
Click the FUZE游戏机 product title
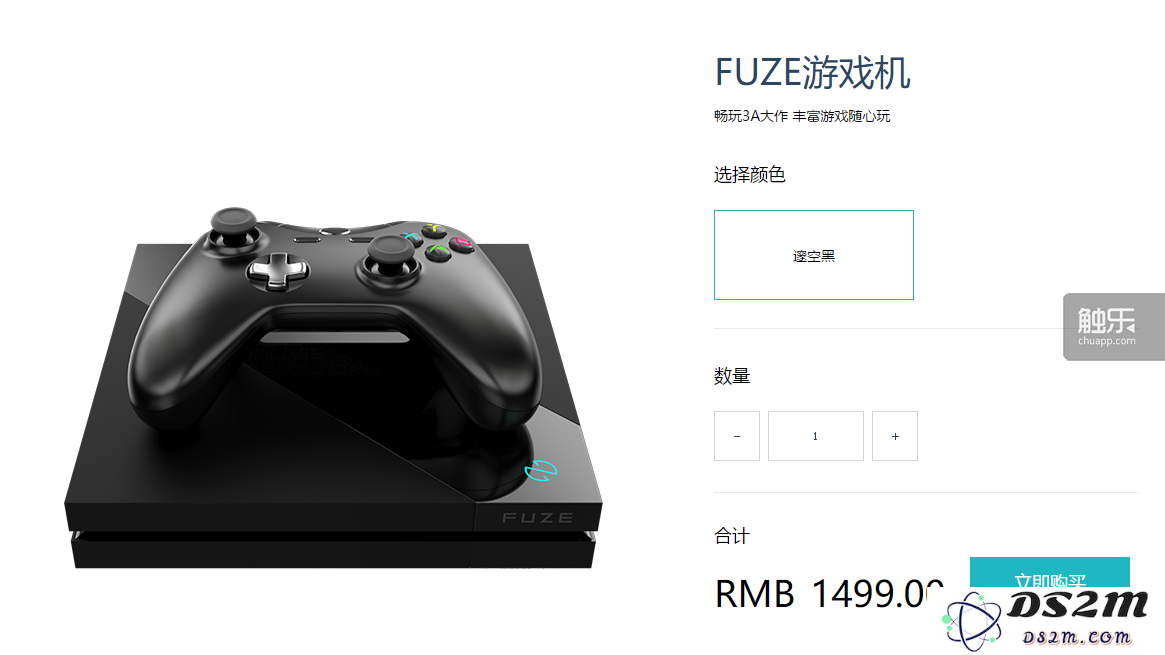pos(812,73)
